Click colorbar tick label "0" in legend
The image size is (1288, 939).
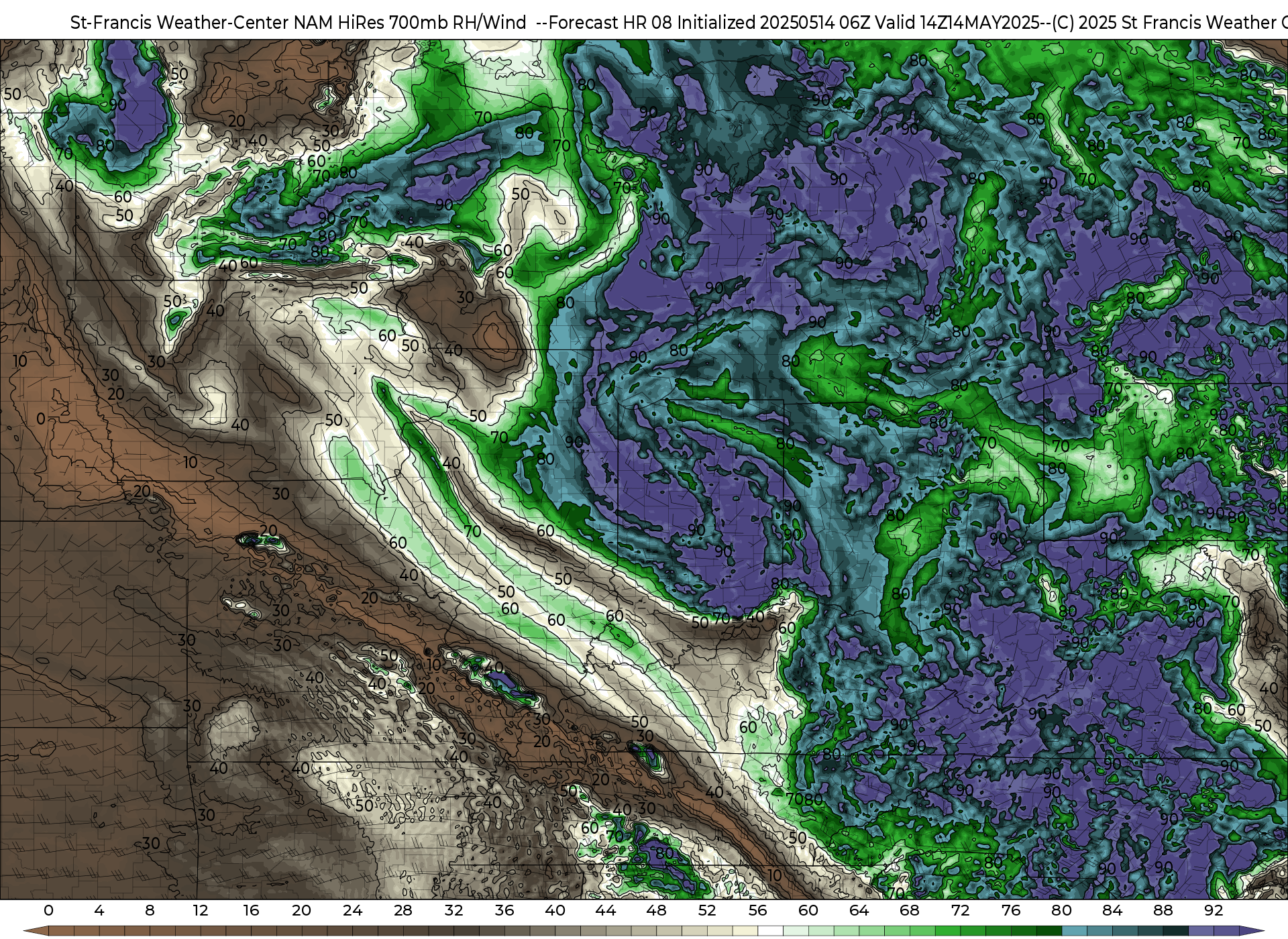click(x=48, y=911)
